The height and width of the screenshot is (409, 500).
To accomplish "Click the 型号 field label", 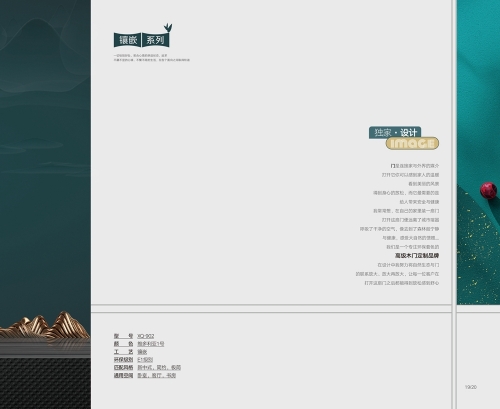I will (x=123, y=336).
